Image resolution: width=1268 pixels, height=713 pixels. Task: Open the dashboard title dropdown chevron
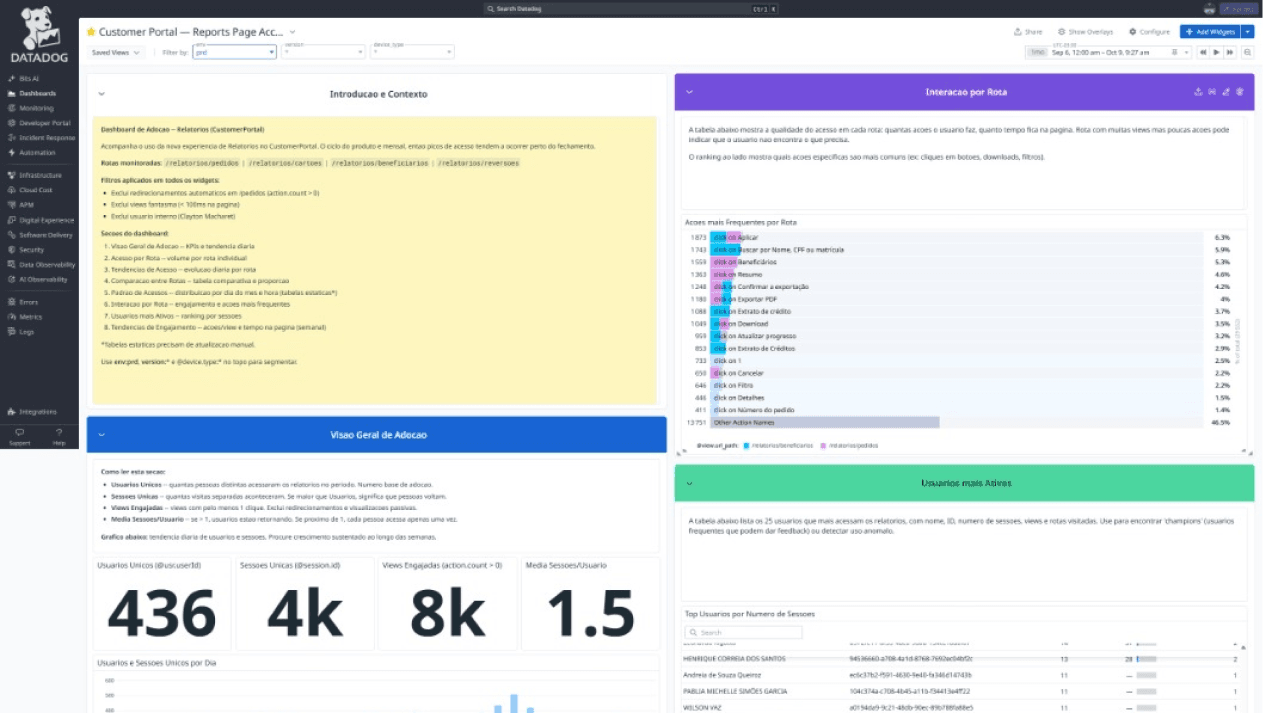(x=292, y=32)
